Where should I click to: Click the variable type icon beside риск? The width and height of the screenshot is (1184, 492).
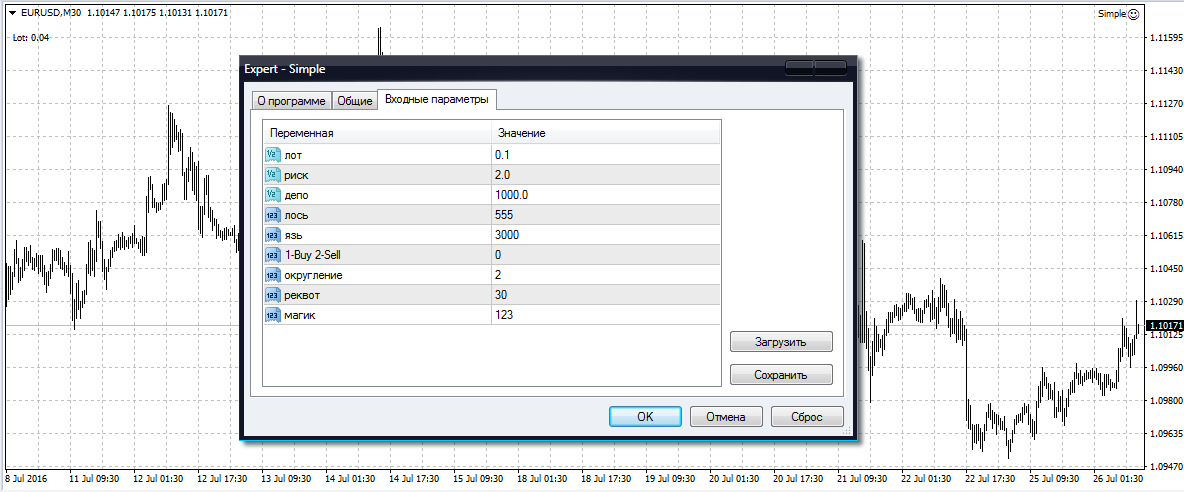pyautogui.click(x=273, y=174)
